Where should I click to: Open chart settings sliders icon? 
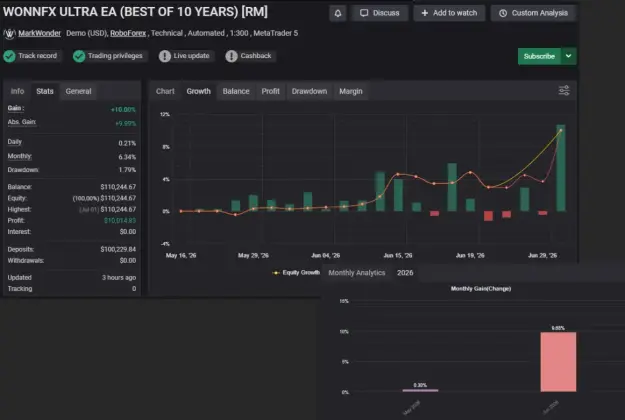pos(564,91)
